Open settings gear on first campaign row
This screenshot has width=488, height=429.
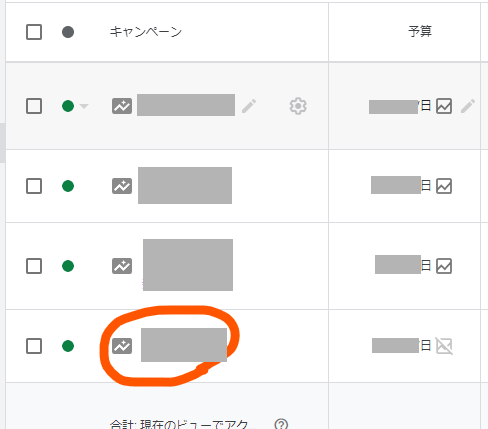tap(298, 106)
